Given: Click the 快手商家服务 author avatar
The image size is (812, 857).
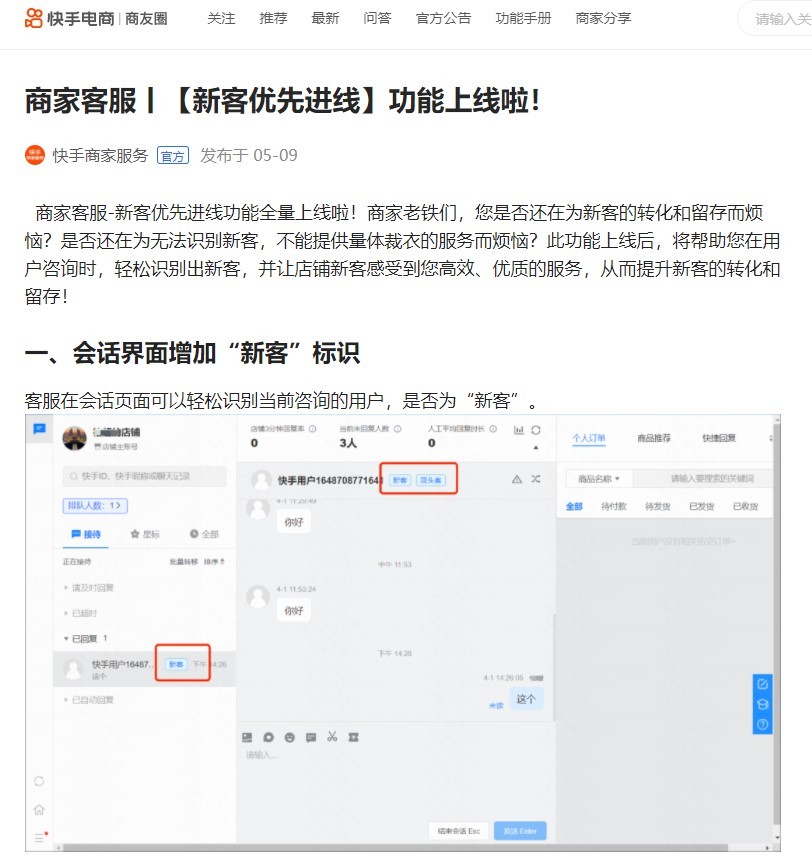Looking at the screenshot, I should (x=35, y=155).
